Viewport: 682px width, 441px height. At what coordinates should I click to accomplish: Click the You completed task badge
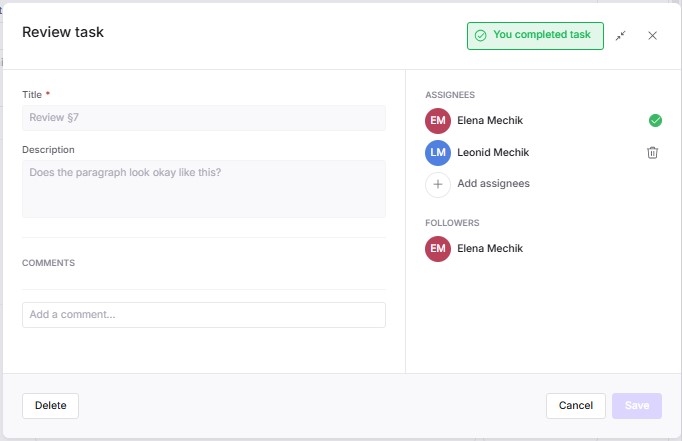534,35
